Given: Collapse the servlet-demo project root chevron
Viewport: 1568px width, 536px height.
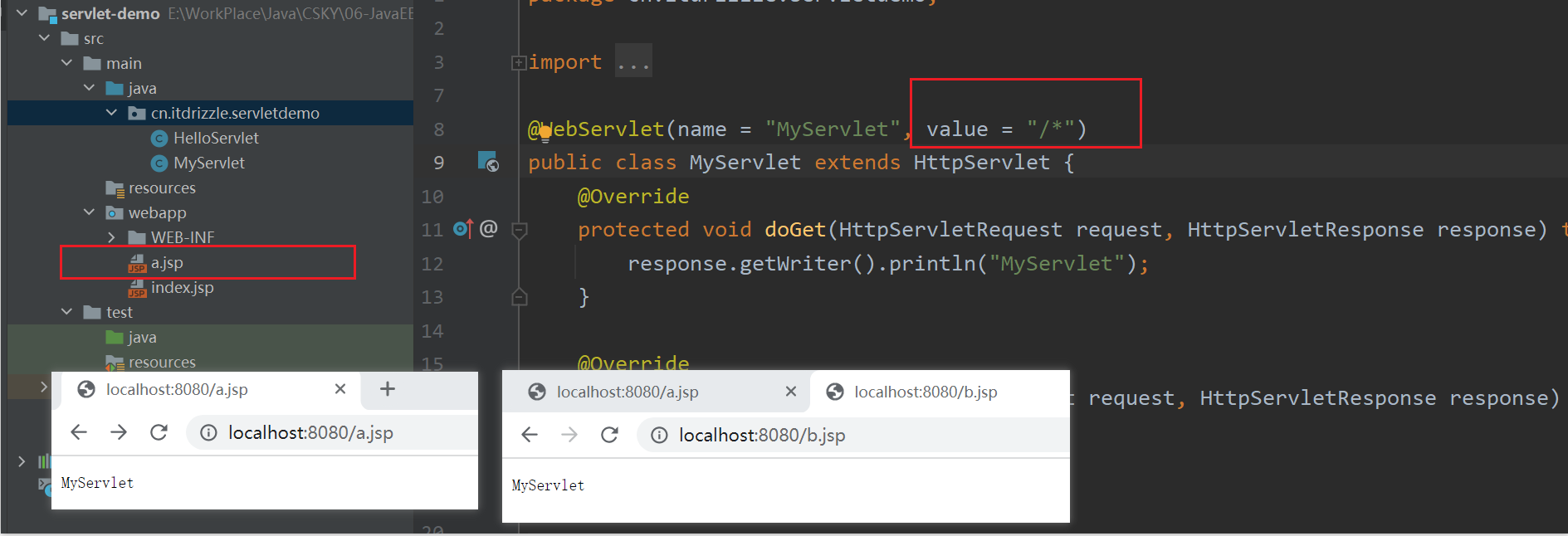Looking at the screenshot, I should tap(22, 13).
